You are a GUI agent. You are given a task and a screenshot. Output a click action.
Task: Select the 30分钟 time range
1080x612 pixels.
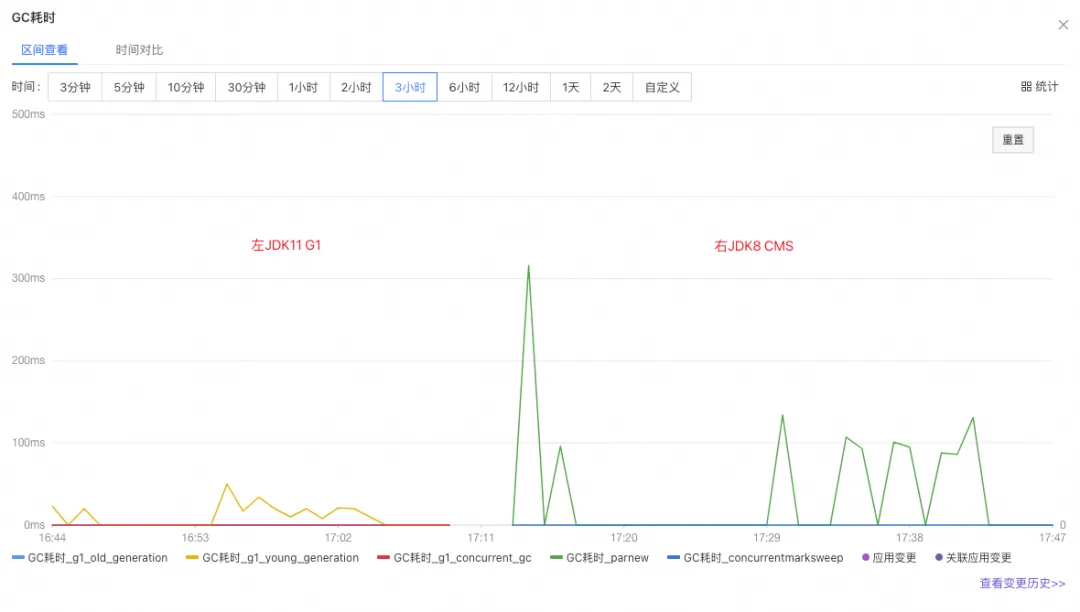[x=247, y=87]
